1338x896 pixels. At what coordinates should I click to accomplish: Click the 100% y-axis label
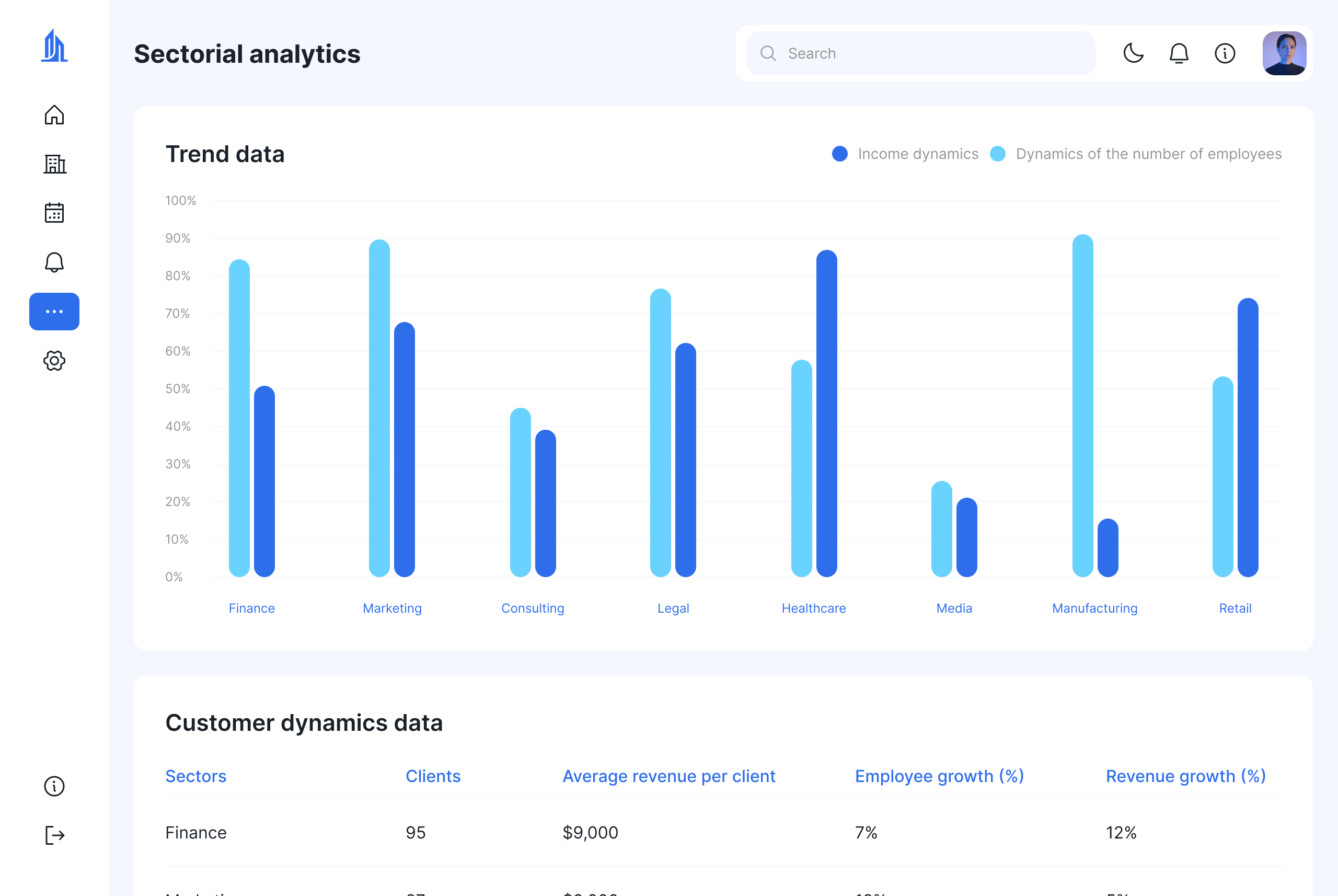pyautogui.click(x=180, y=201)
